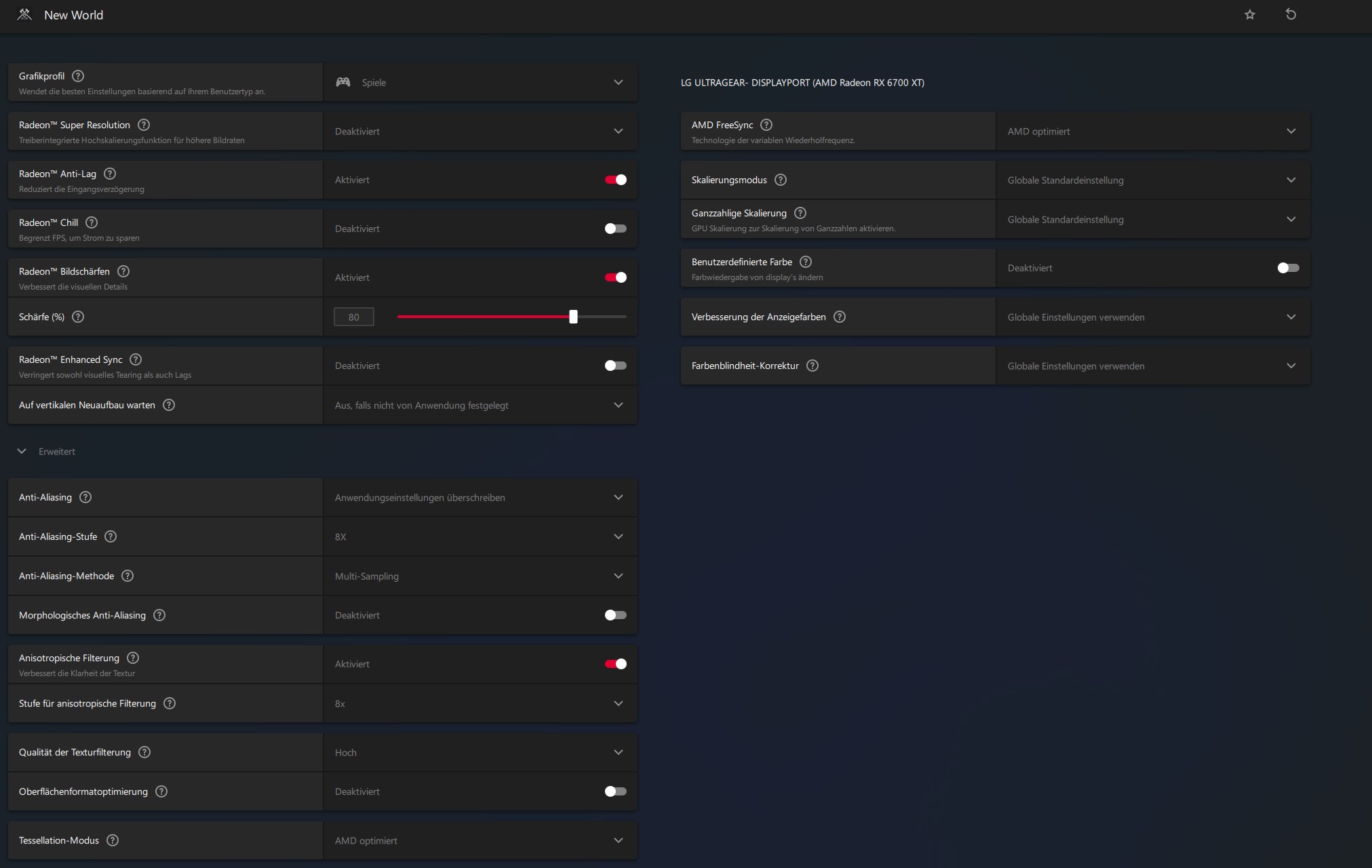Turn on Benutzerdefinierte Farbe toggle
1372x868 pixels.
tap(1288, 268)
